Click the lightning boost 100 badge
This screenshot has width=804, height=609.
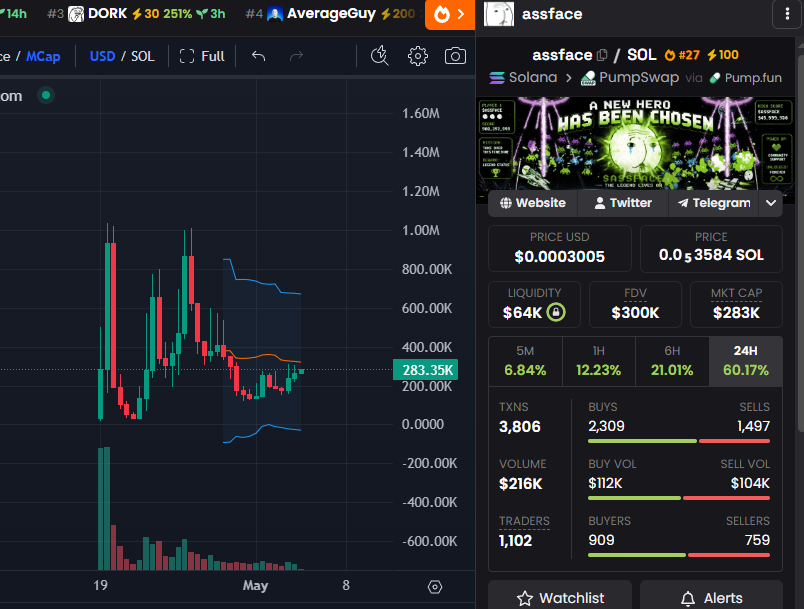[x=723, y=55]
